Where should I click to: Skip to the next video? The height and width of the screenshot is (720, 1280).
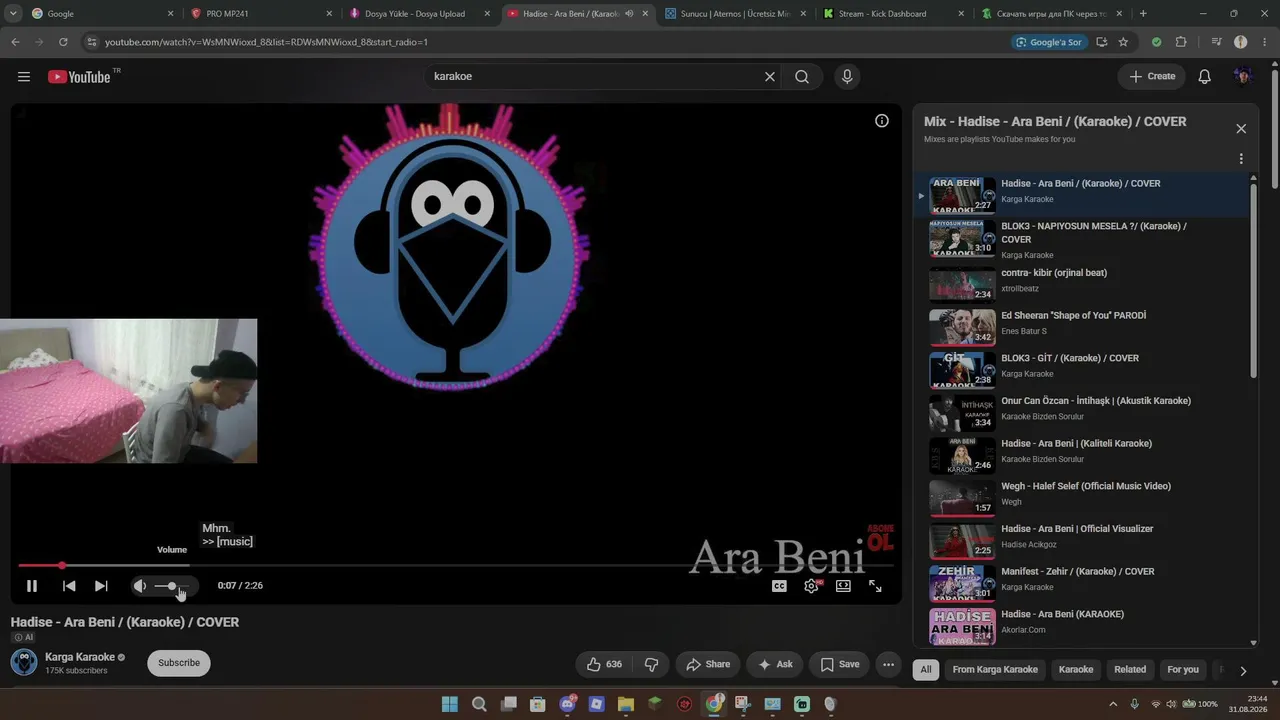click(101, 586)
